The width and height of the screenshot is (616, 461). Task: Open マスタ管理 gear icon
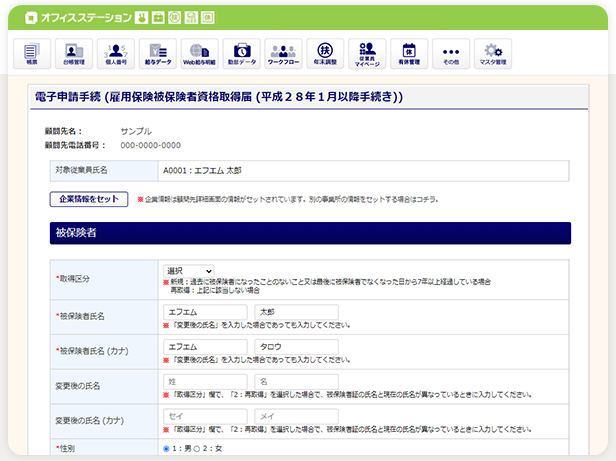(x=493, y=54)
